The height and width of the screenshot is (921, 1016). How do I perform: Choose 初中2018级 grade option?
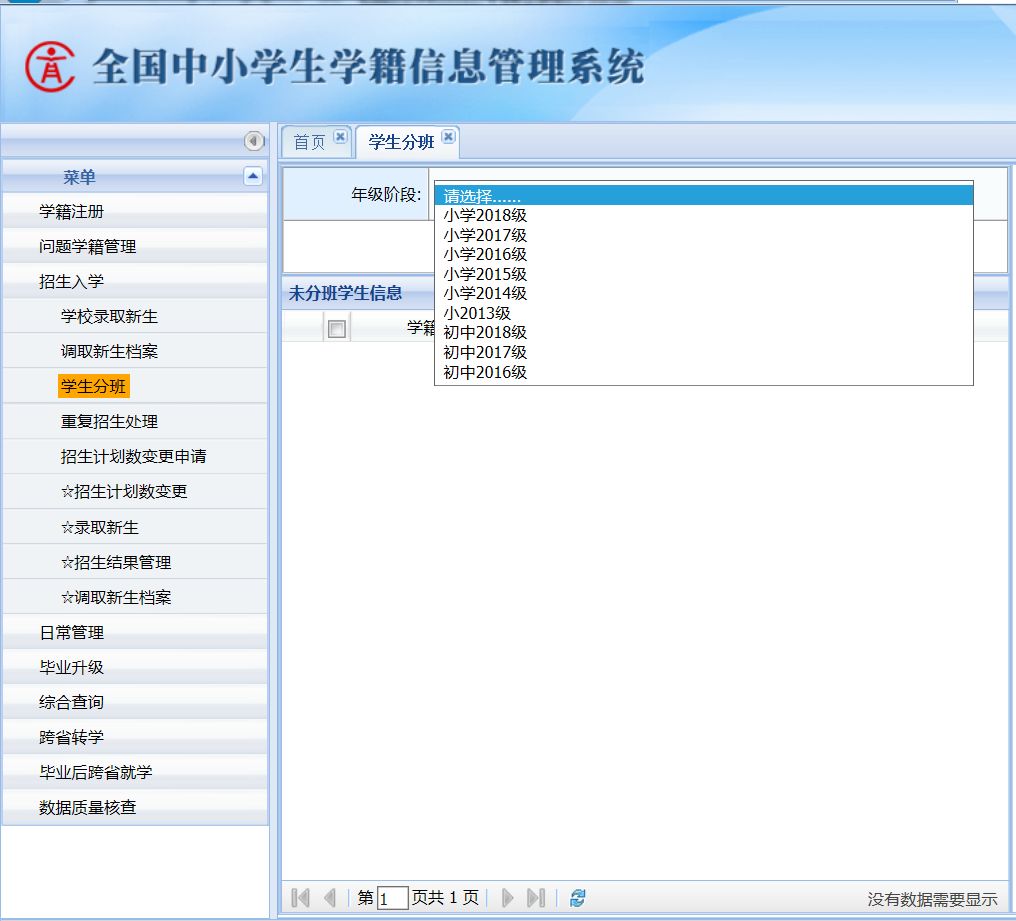click(x=484, y=332)
